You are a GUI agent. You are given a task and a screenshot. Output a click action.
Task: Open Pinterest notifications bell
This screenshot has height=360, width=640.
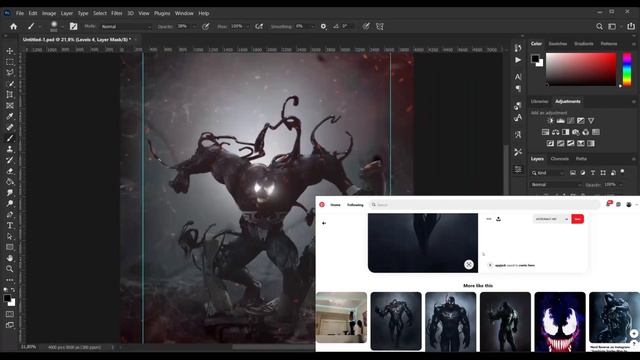click(608, 204)
